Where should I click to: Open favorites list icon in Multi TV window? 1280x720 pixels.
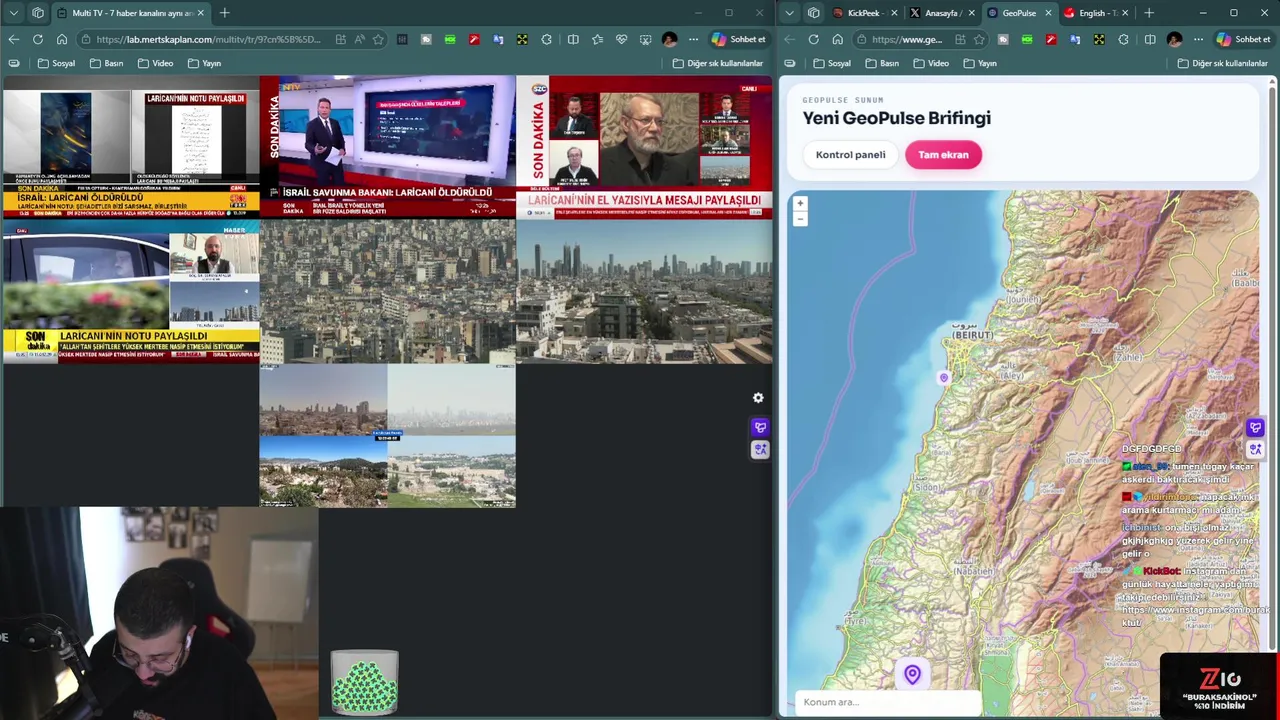tap(597, 39)
